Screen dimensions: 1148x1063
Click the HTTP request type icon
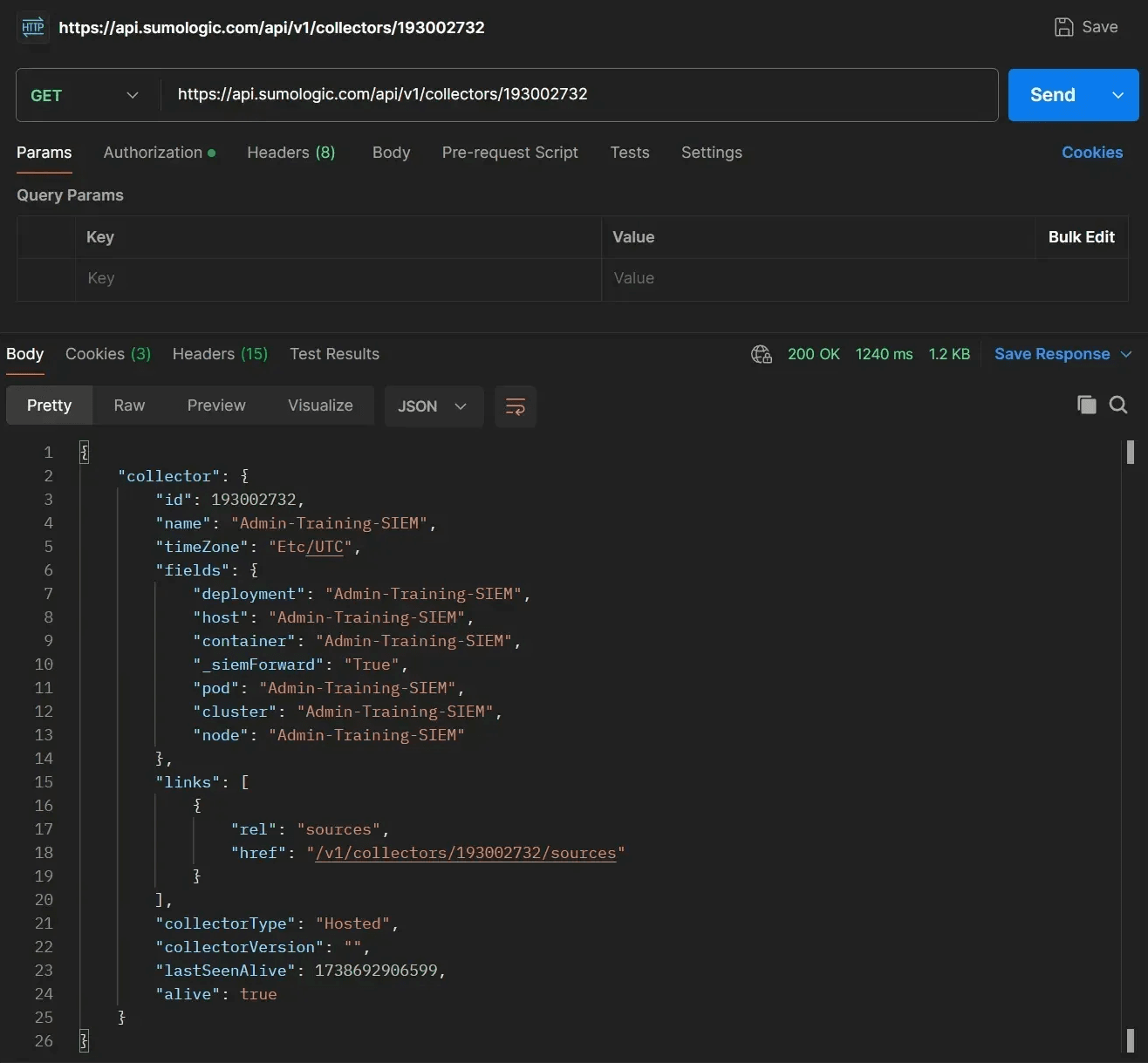click(32, 27)
